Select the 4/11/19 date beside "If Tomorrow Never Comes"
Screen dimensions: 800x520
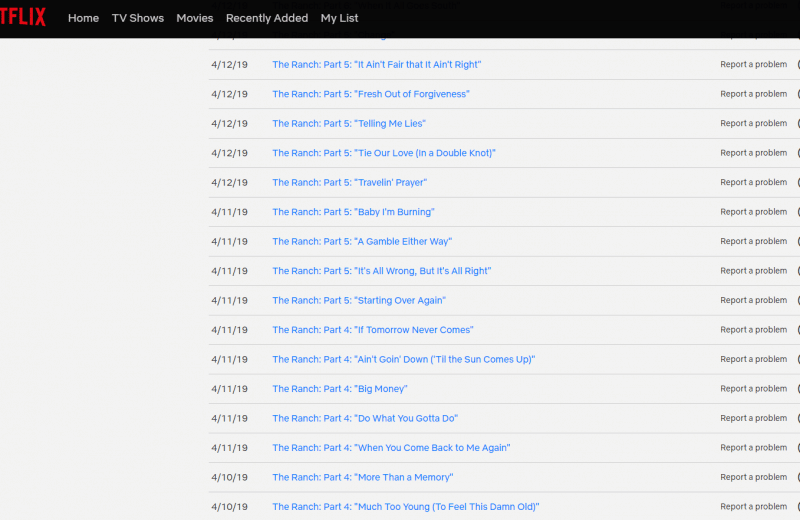pyautogui.click(x=230, y=330)
